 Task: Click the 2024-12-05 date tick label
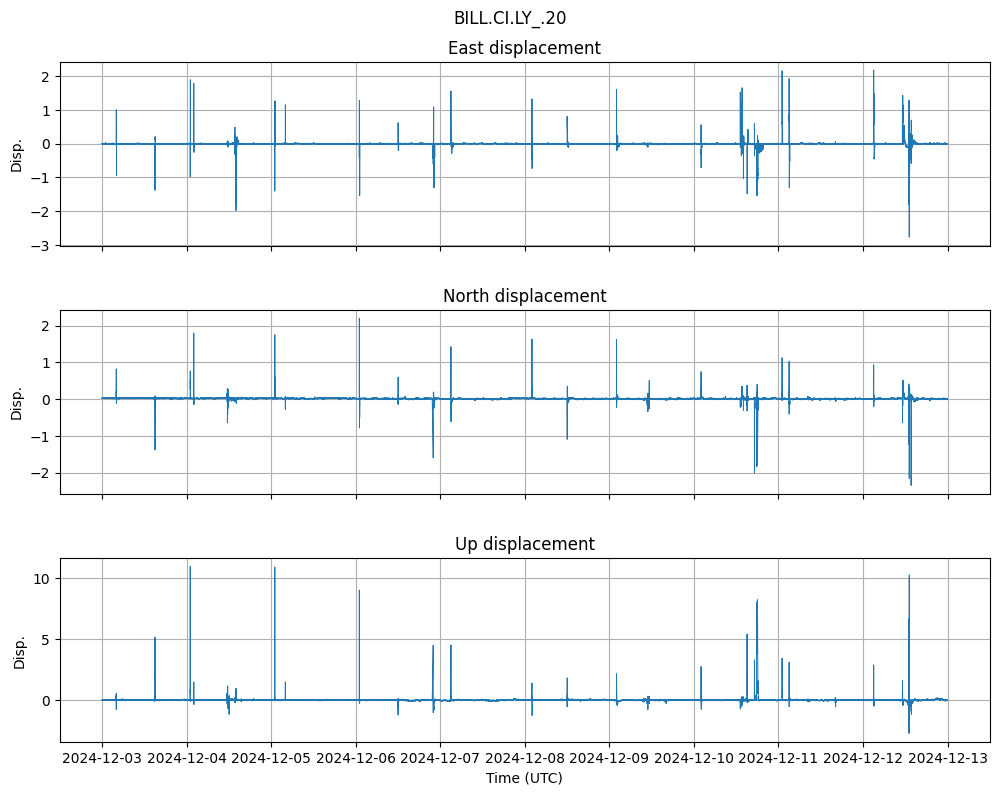(271, 759)
